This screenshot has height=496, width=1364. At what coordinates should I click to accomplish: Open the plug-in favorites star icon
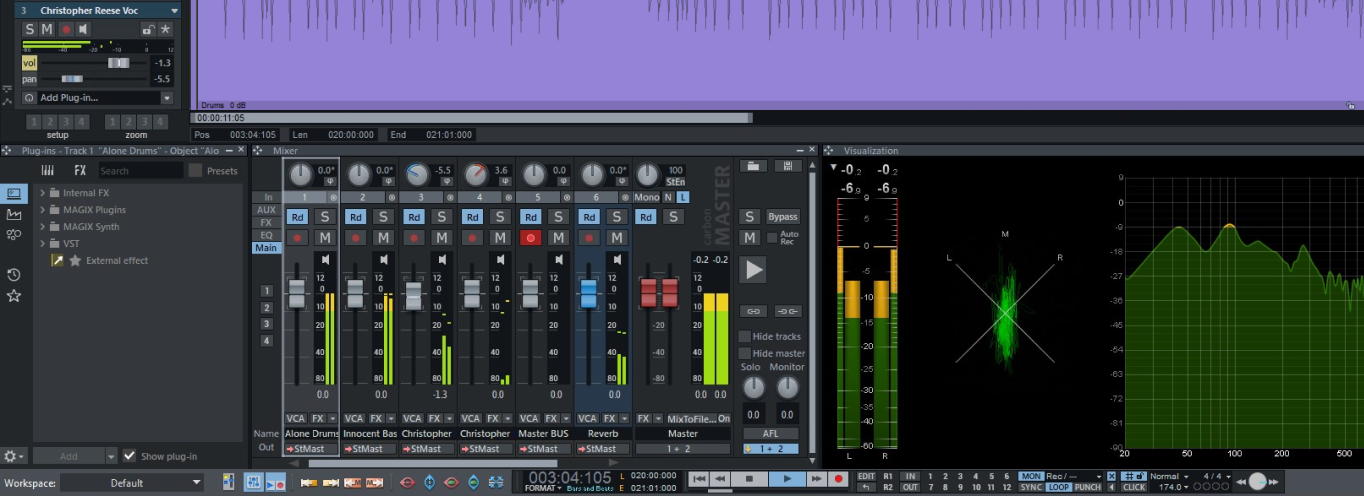[x=14, y=296]
